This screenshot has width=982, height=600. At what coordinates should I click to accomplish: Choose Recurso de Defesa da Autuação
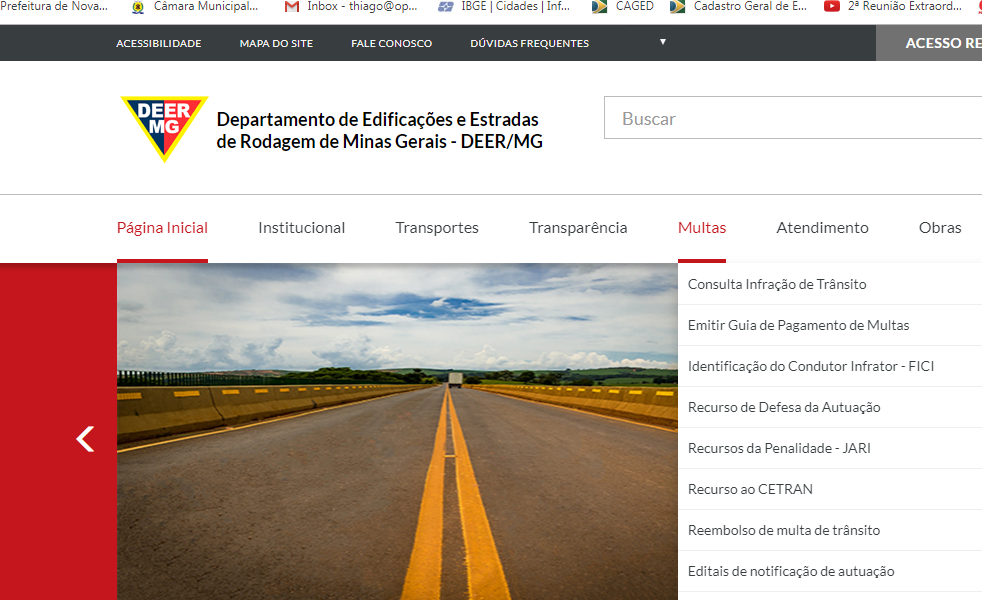tap(830, 407)
